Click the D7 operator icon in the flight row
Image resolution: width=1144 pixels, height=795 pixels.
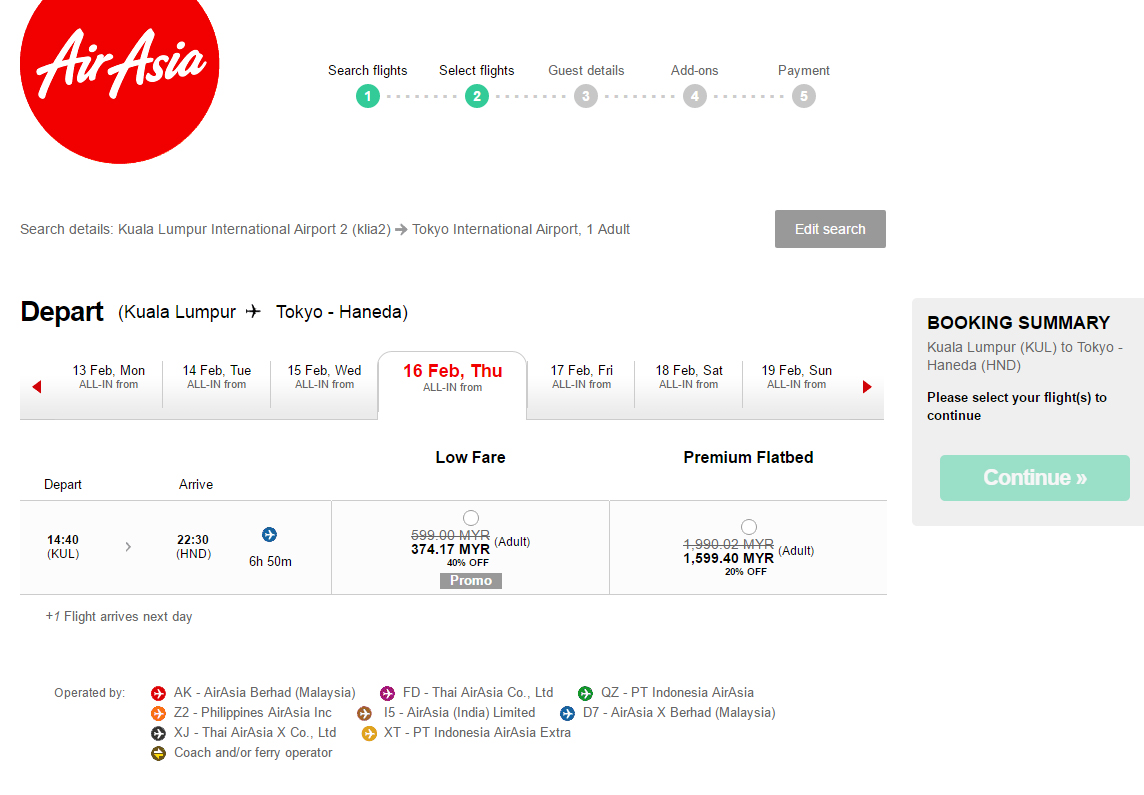click(x=269, y=535)
